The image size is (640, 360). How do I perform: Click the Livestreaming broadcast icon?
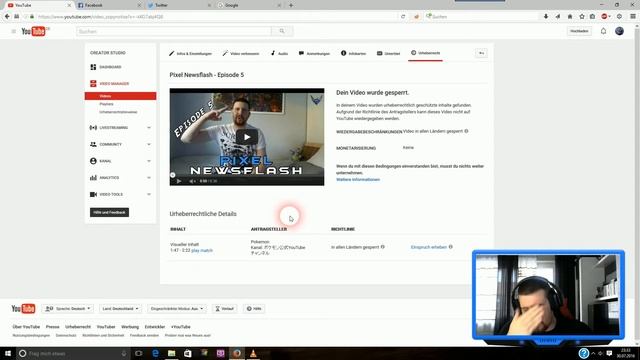coord(93,128)
